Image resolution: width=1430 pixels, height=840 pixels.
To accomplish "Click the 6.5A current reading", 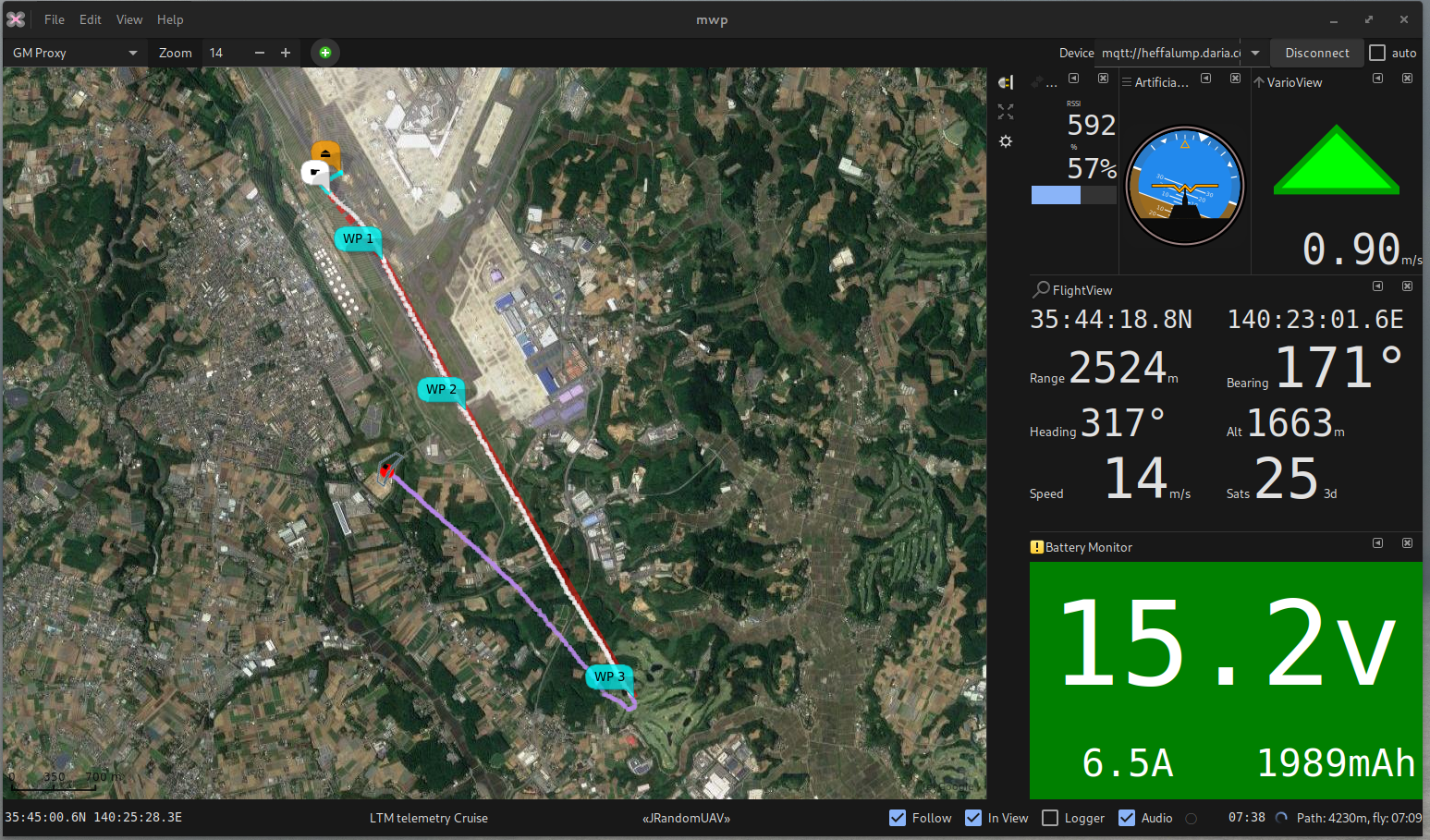I will pos(1128,763).
